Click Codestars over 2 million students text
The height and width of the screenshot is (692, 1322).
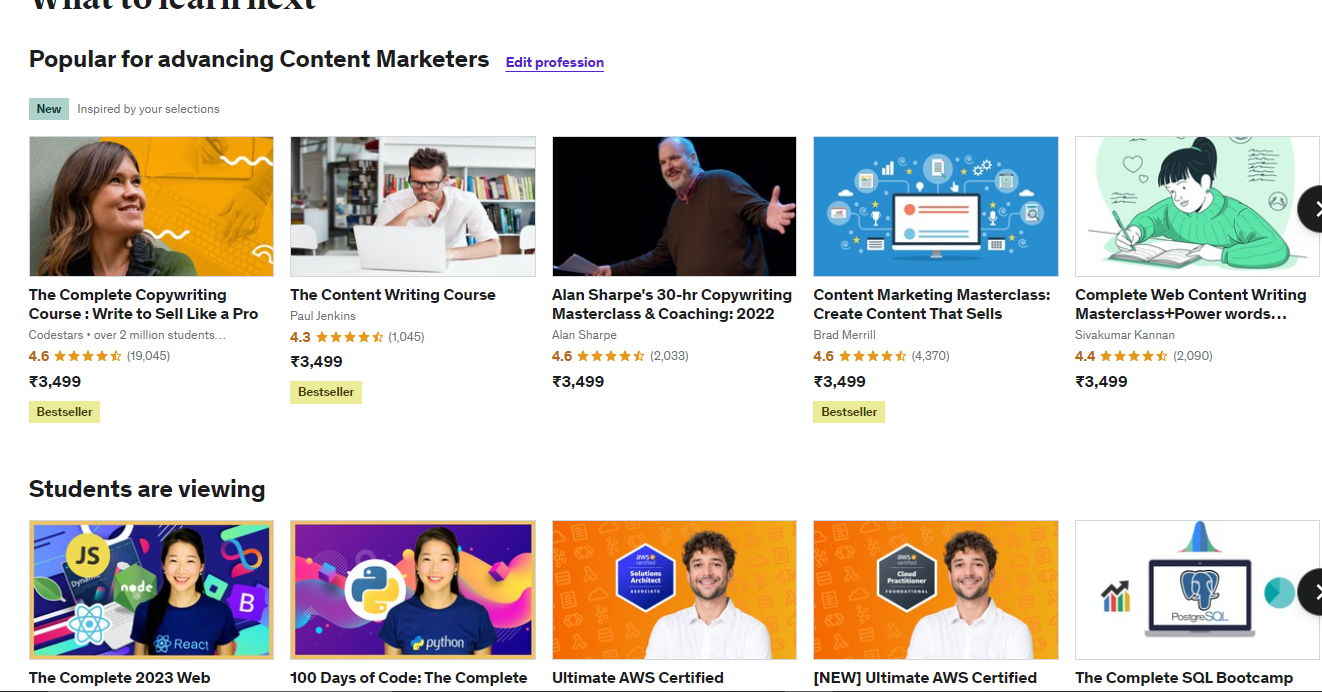(x=127, y=335)
